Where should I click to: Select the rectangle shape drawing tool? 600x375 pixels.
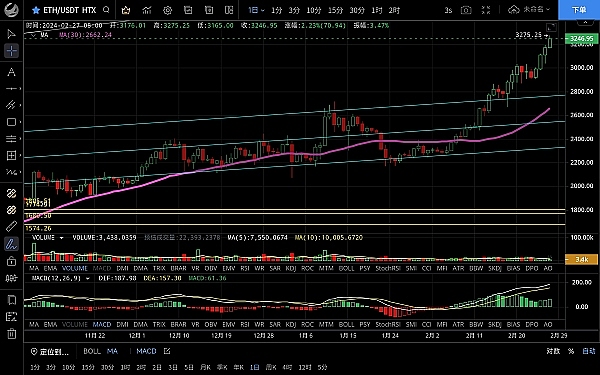click(x=11, y=122)
